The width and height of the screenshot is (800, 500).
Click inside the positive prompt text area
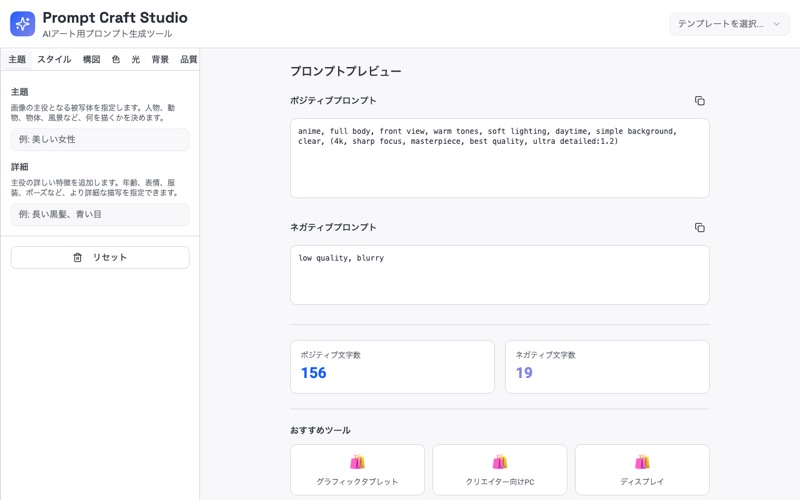click(x=499, y=158)
